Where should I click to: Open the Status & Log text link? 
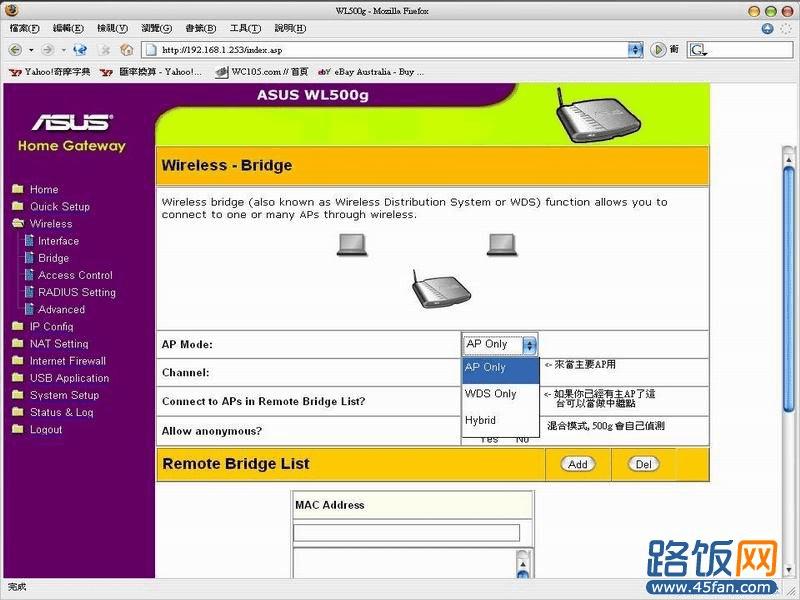coord(61,412)
